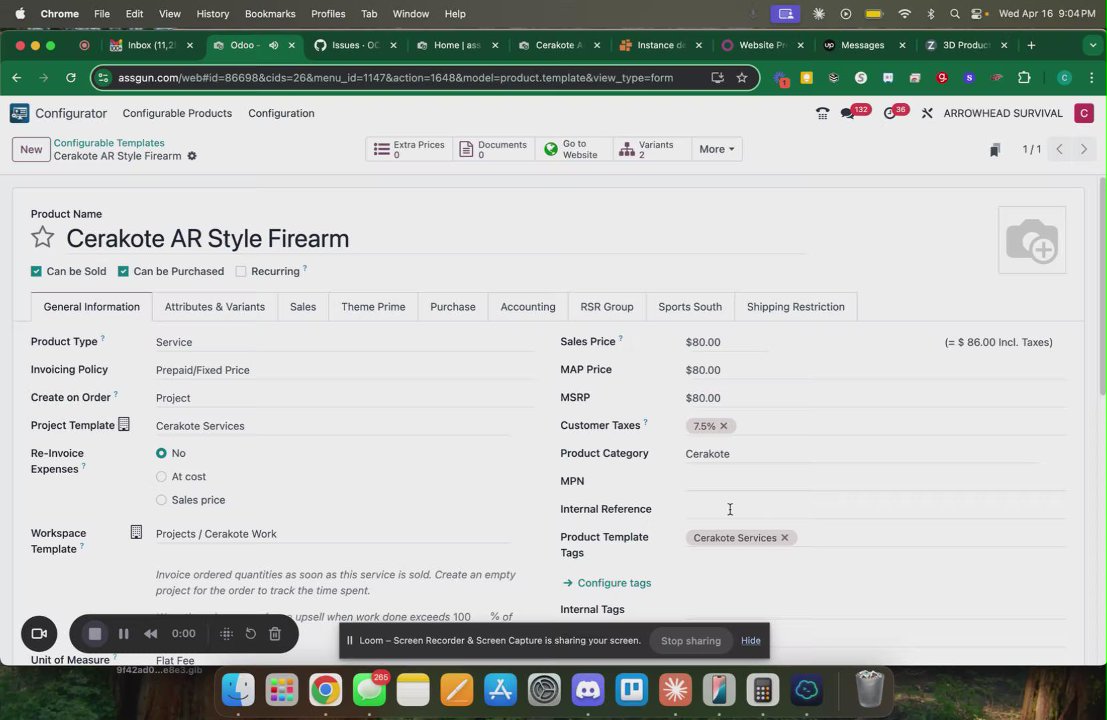
Task: Pause the Loom recording
Action: (x=124, y=634)
